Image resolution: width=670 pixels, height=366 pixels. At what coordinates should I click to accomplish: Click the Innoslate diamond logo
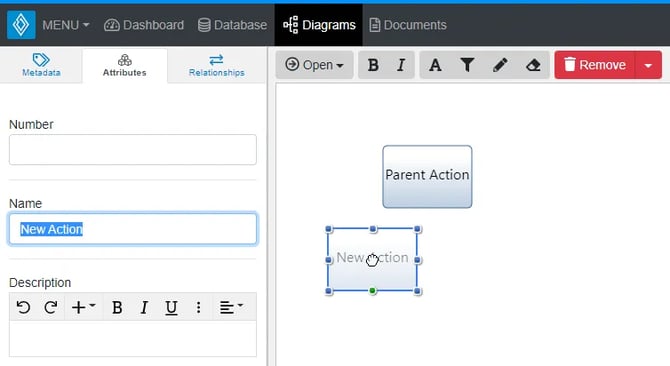click(x=21, y=25)
